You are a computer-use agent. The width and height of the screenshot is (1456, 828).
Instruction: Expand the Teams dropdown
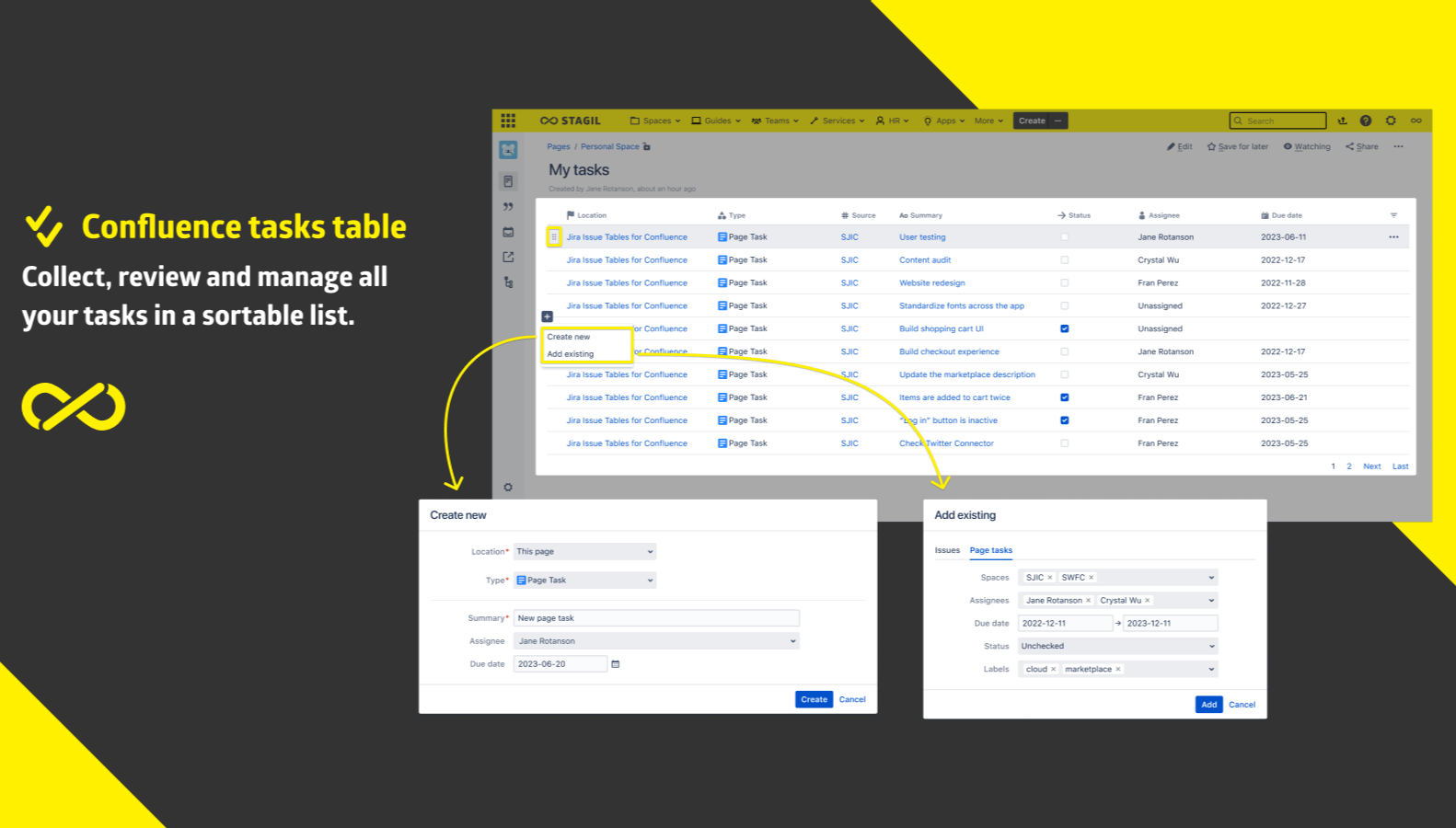click(x=775, y=121)
